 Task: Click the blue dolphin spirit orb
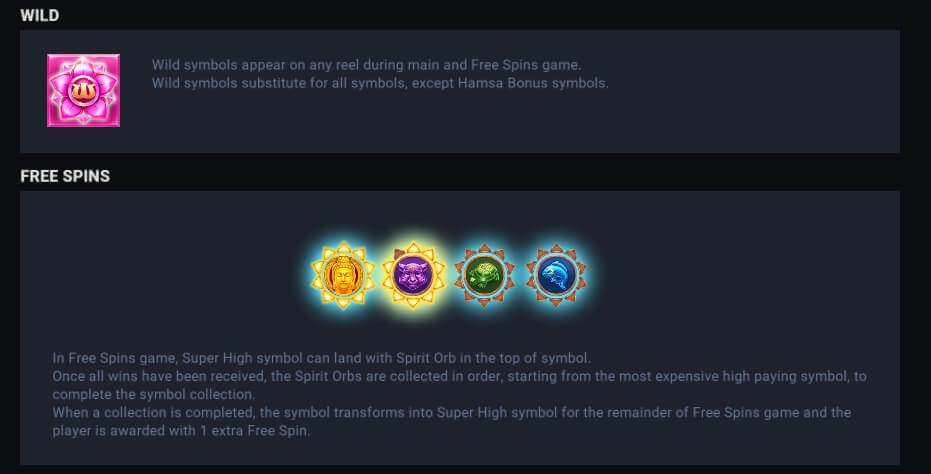click(x=555, y=275)
